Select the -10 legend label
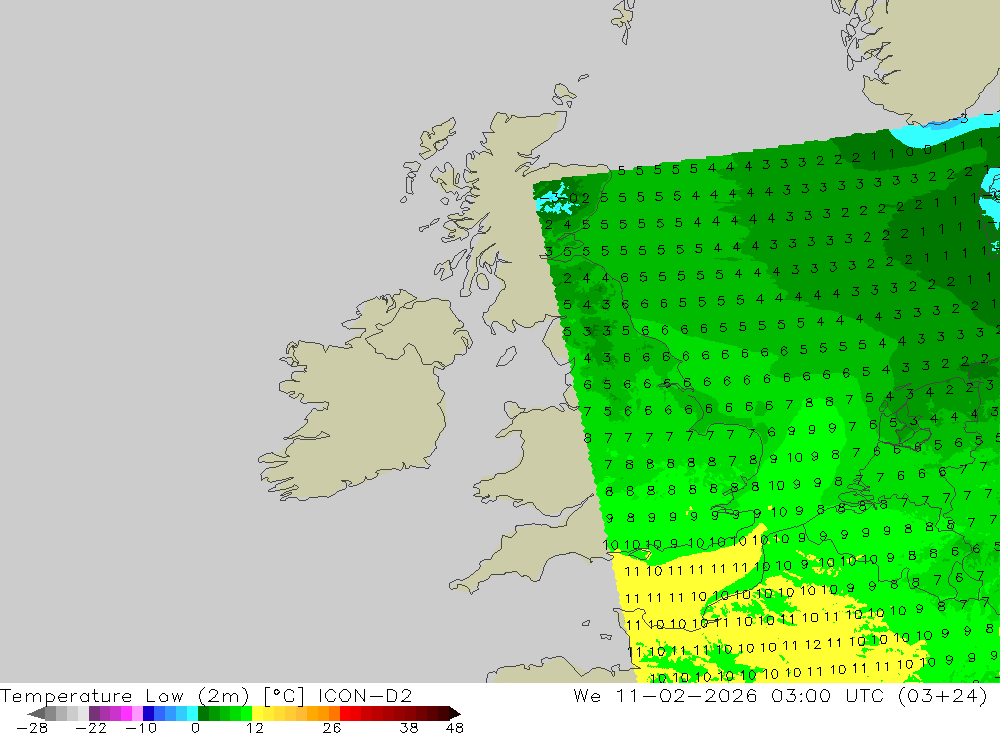Screen dimensions: 1000x733 pos(140,728)
